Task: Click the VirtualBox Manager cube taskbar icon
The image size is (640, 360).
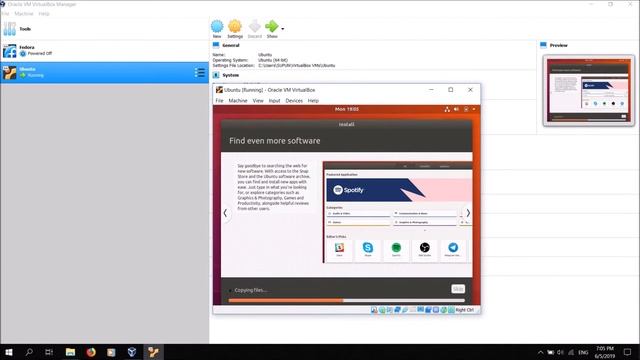Action: (x=132, y=352)
